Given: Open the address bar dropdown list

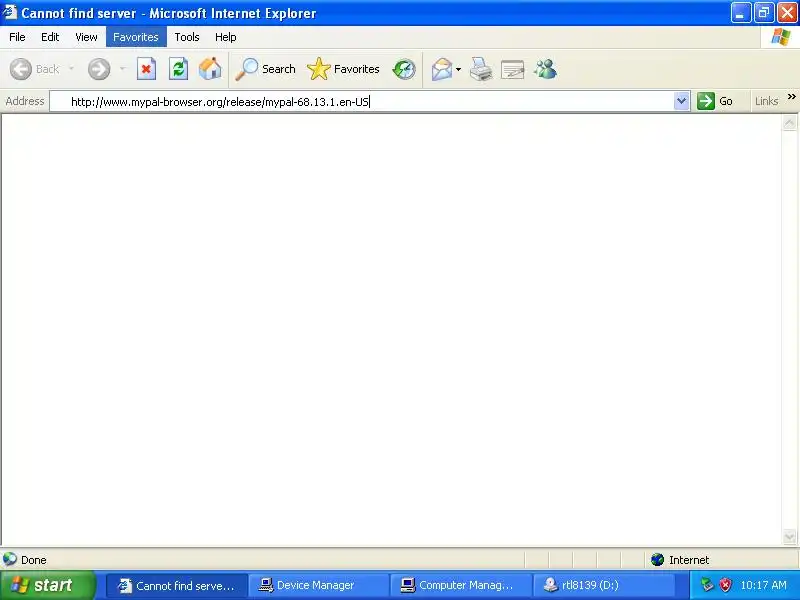Looking at the screenshot, I should (681, 101).
